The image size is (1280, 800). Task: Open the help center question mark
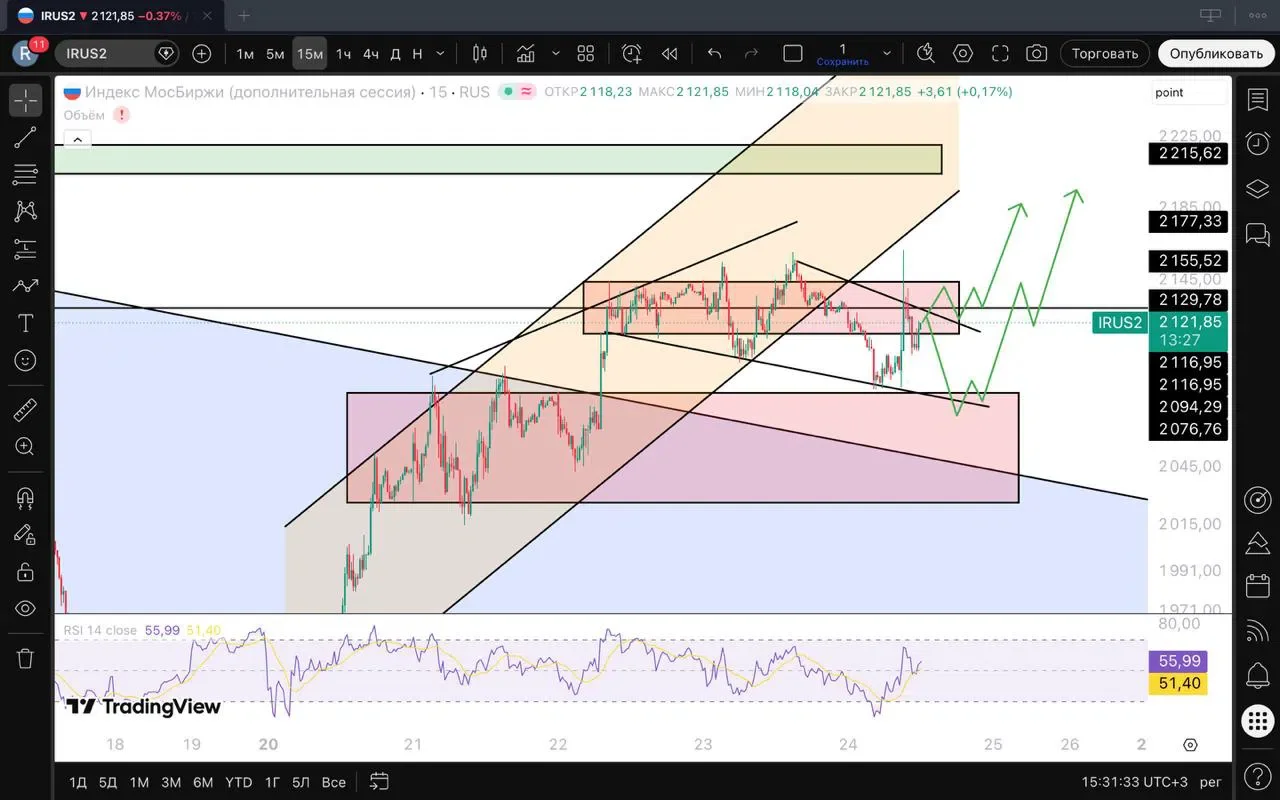1257,775
